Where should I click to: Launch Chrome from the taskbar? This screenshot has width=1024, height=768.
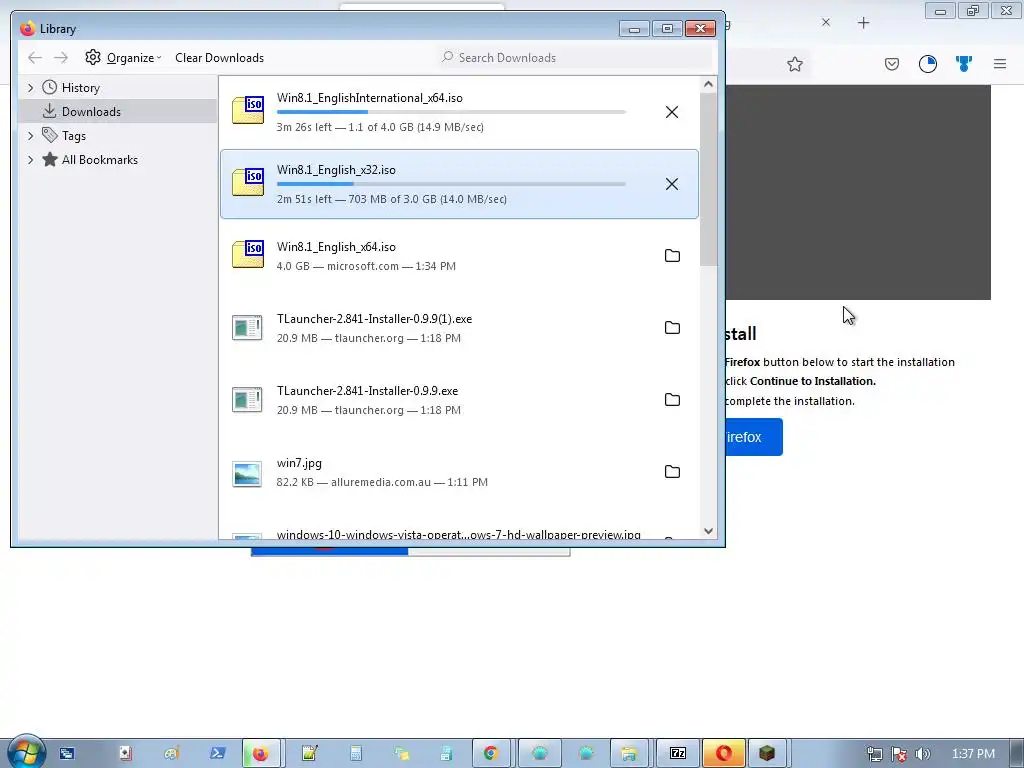491,754
